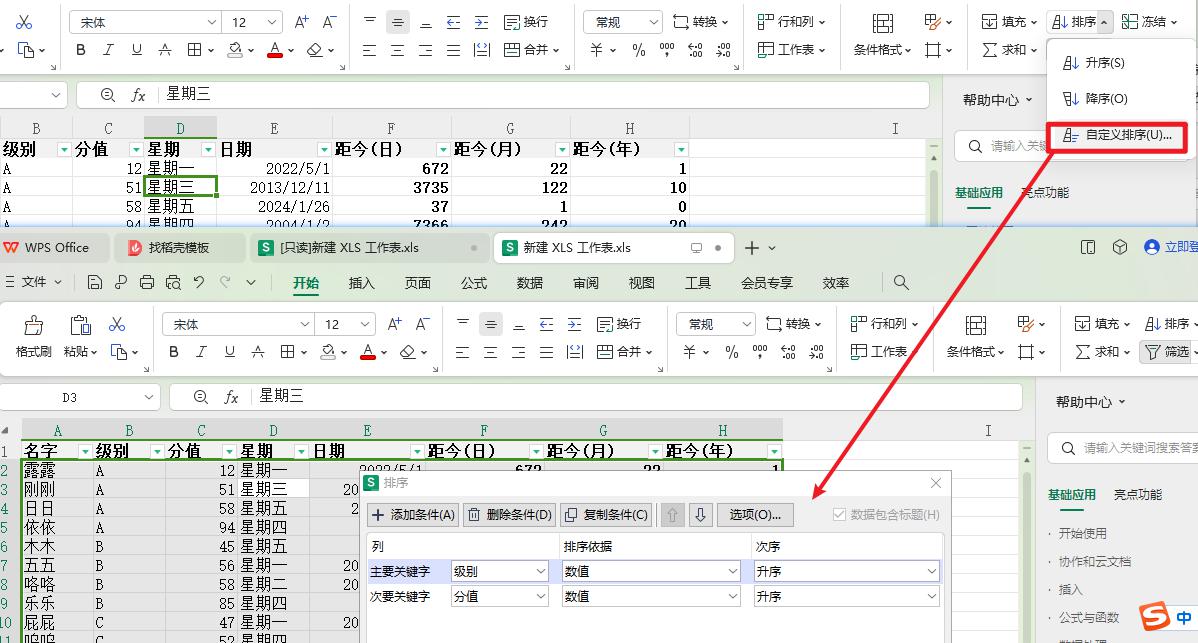Click the plus new-tab button in tab bar
This screenshot has height=643, width=1198.
tap(752, 248)
